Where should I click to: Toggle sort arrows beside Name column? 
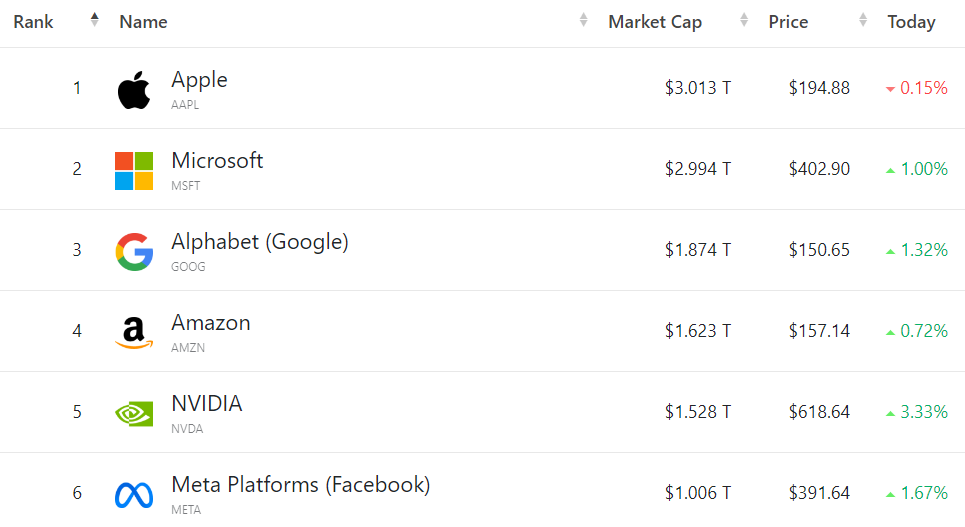tap(583, 20)
